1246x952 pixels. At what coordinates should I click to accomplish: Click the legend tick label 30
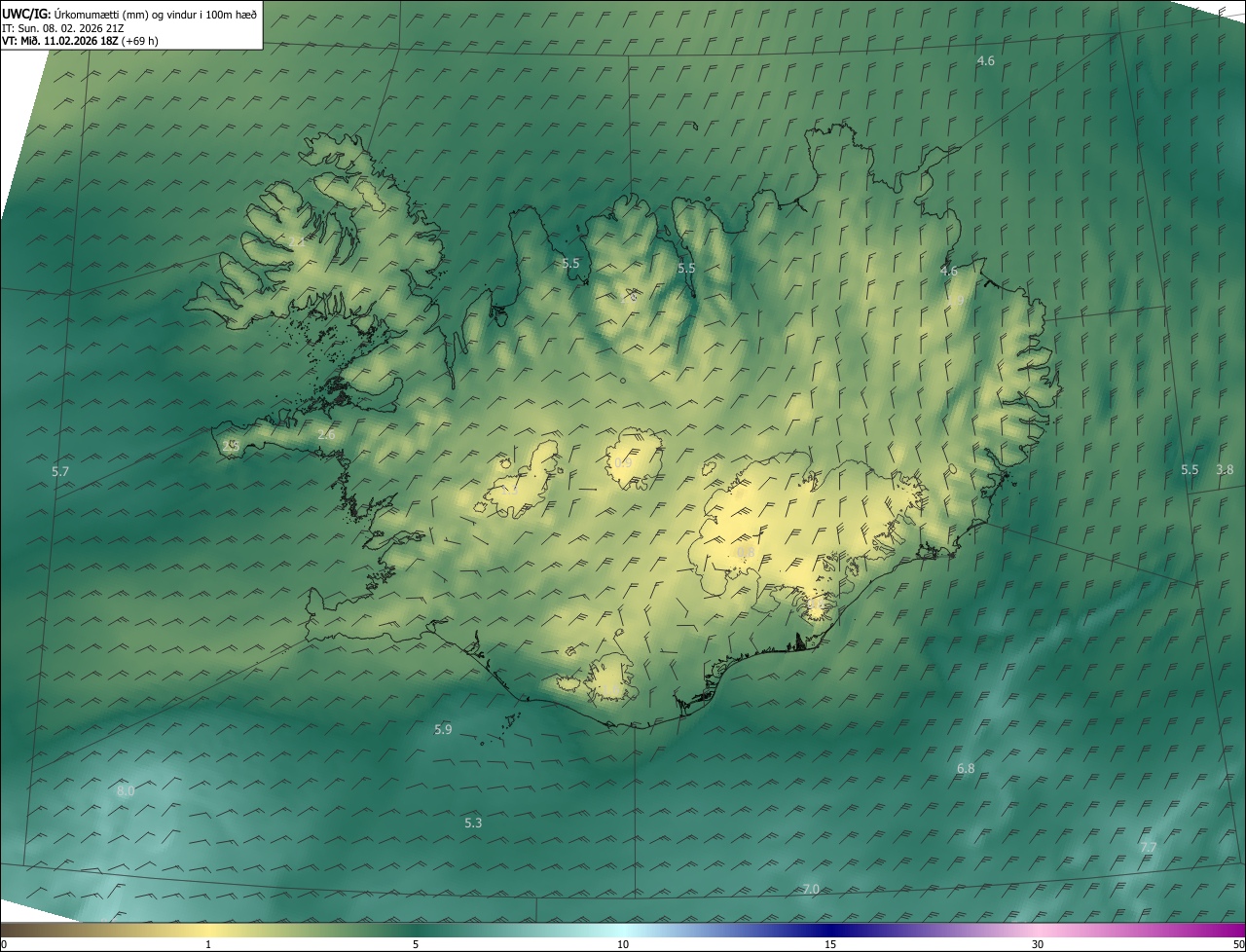tap(1038, 944)
